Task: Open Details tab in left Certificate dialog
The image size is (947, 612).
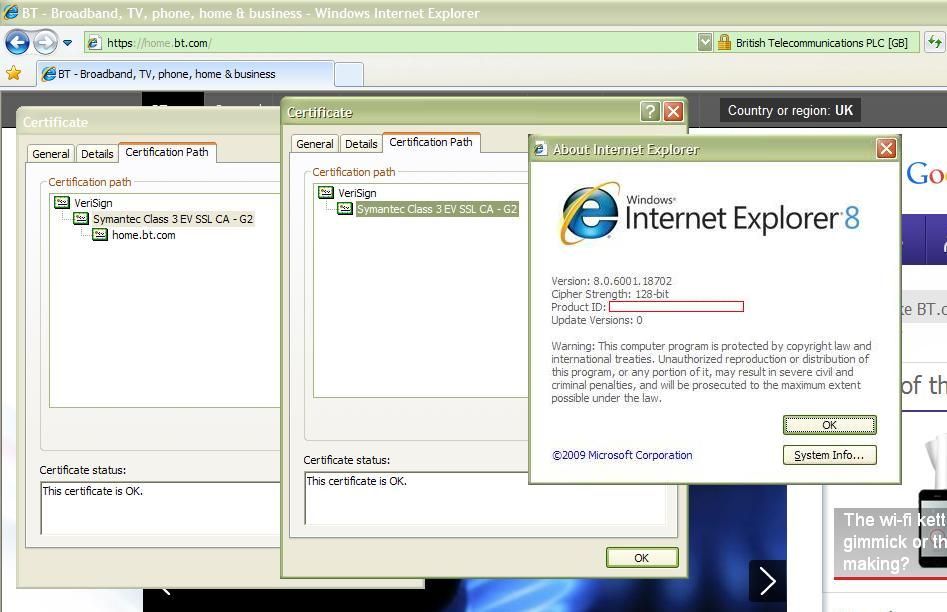Action: (x=97, y=153)
